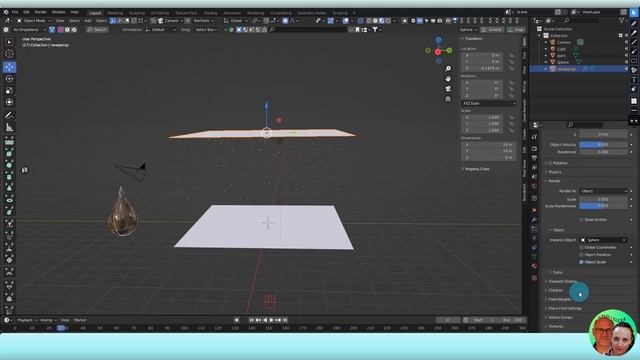Select the Transform tool in the toolbar

[9, 102]
